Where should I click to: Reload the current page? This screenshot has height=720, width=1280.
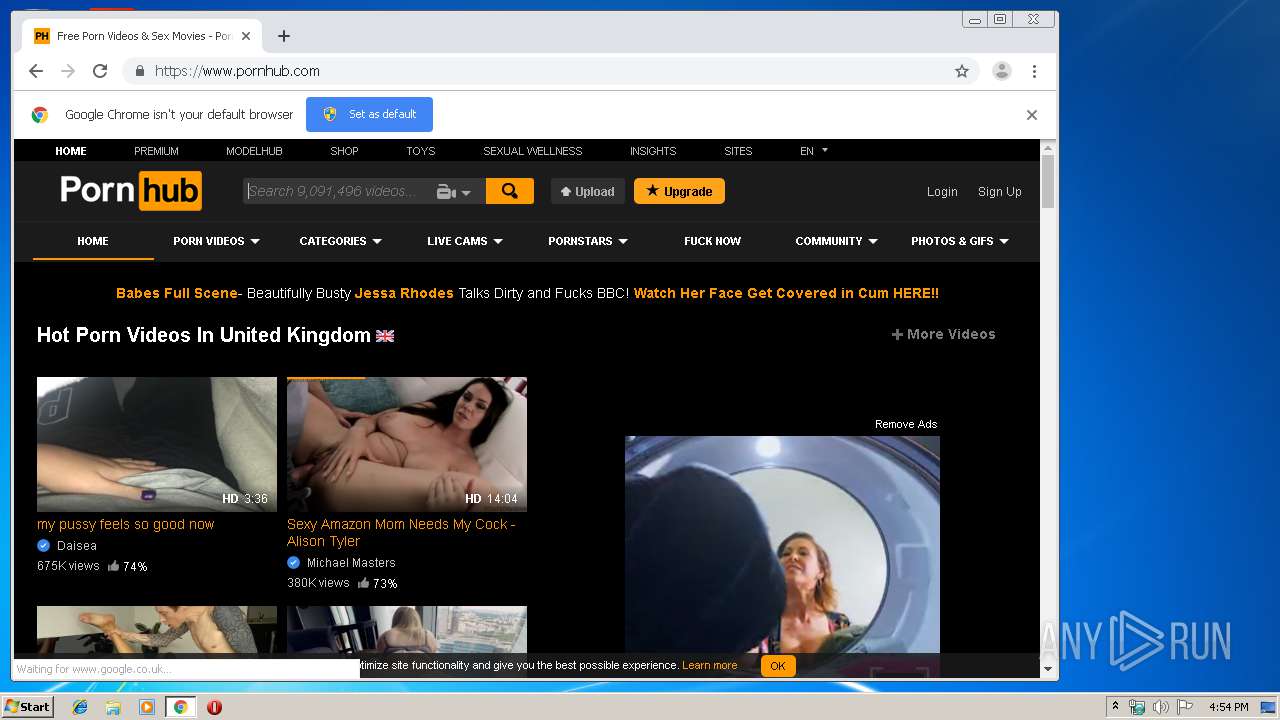(x=100, y=71)
